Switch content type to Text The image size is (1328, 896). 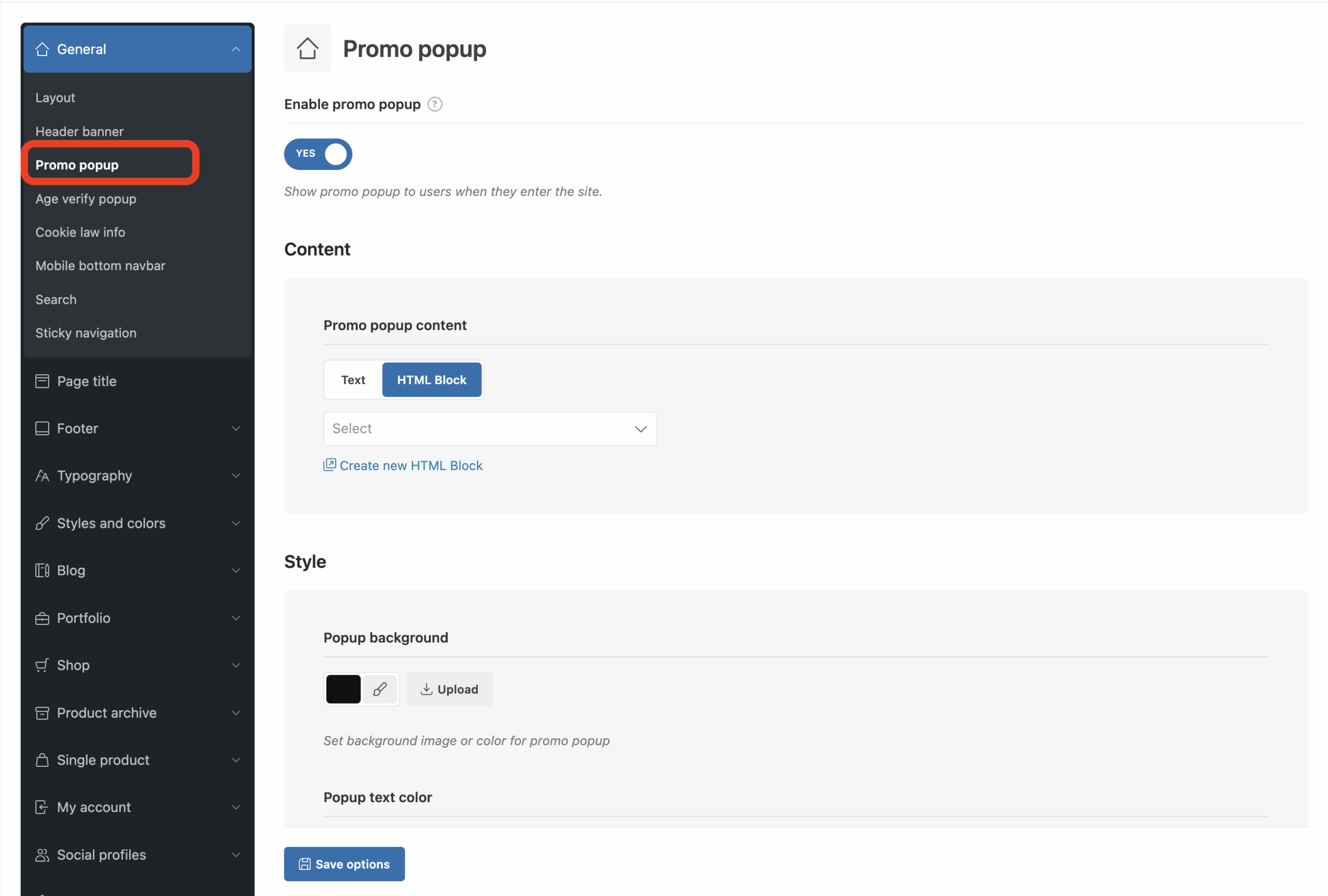[x=353, y=380]
